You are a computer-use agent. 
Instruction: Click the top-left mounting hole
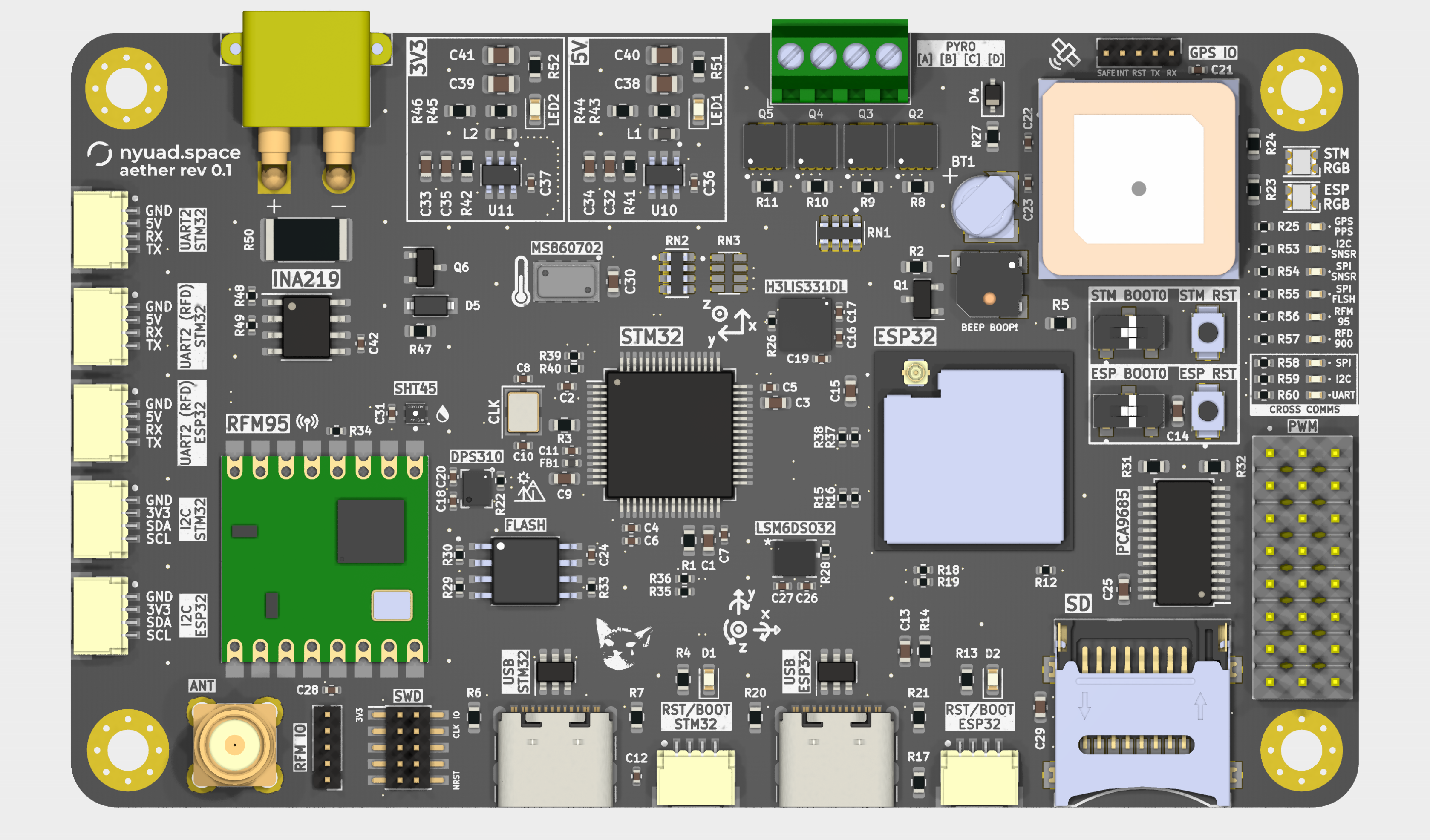(127, 89)
